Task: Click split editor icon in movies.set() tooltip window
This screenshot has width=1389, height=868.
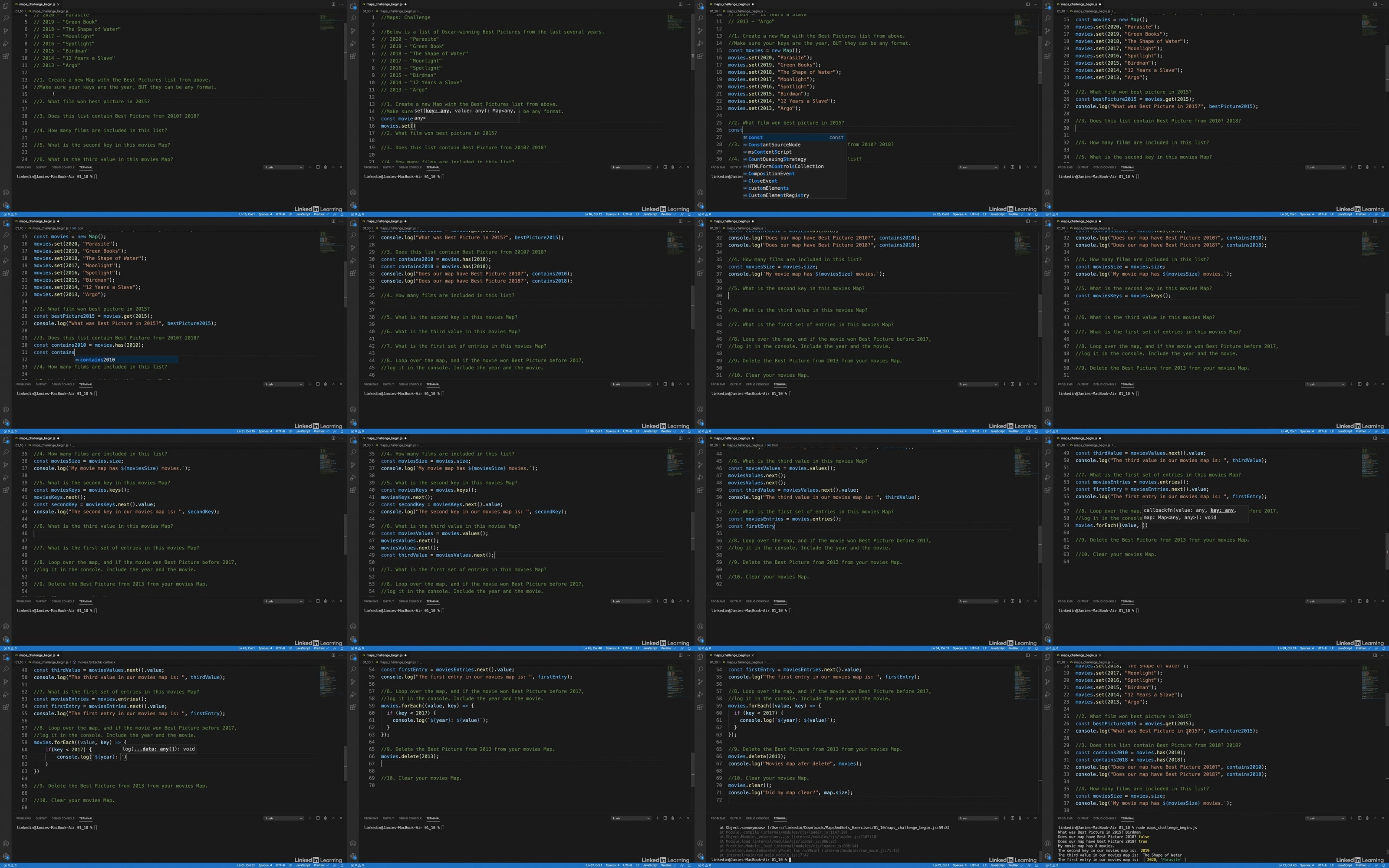Action: coord(680,4)
